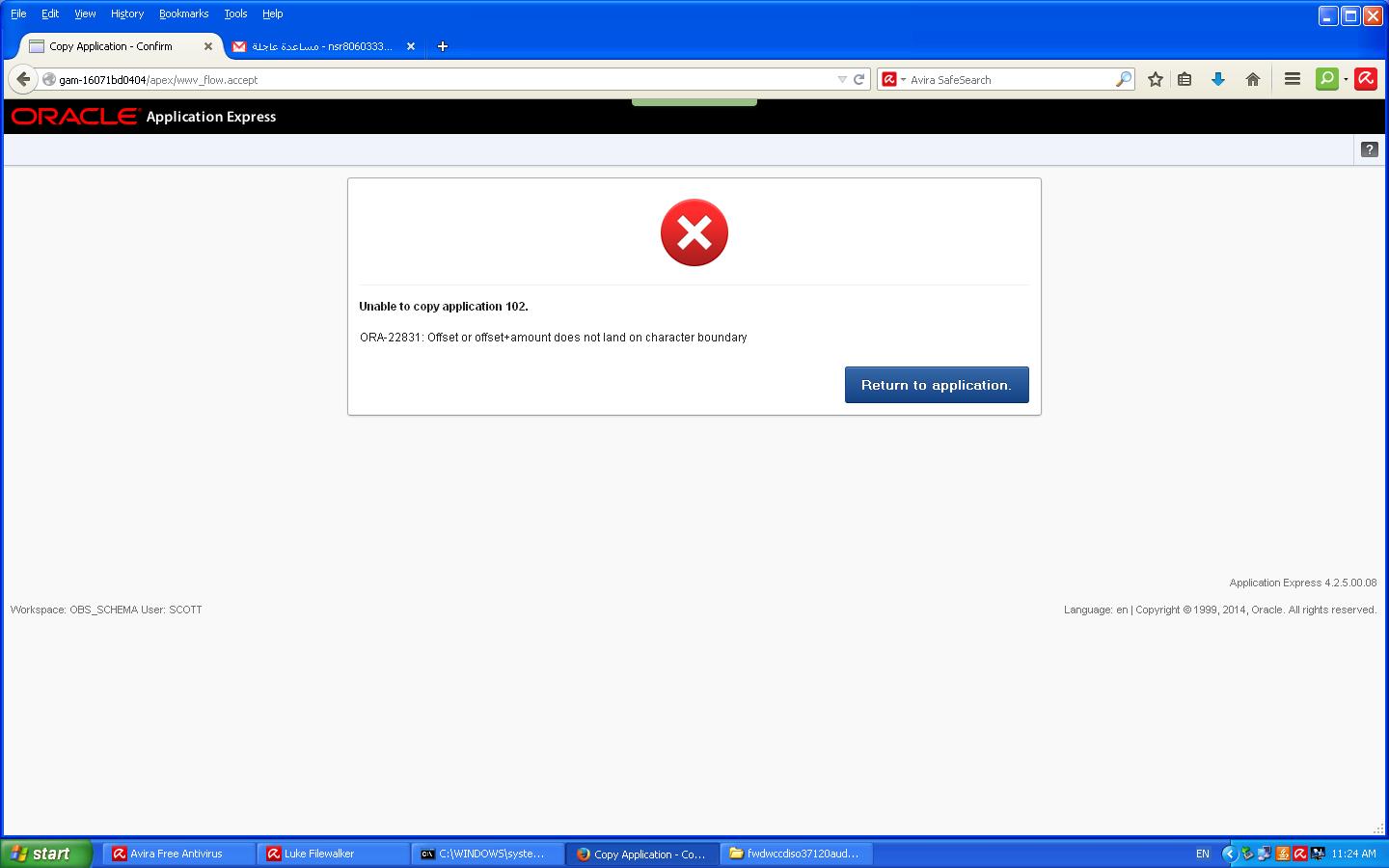Switch to Avira Free Antivirus in taskbar

178,854
